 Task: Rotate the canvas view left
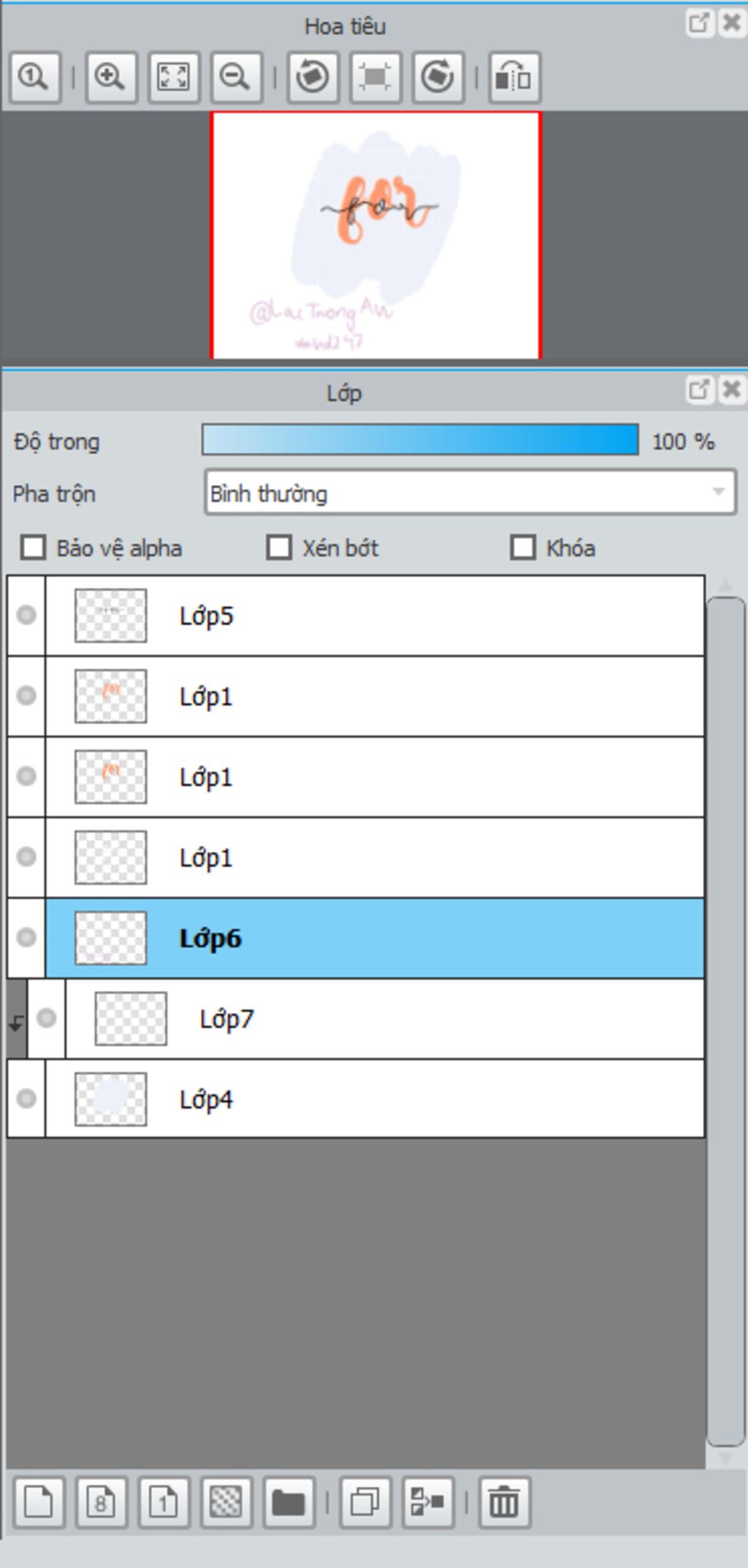coord(313,77)
